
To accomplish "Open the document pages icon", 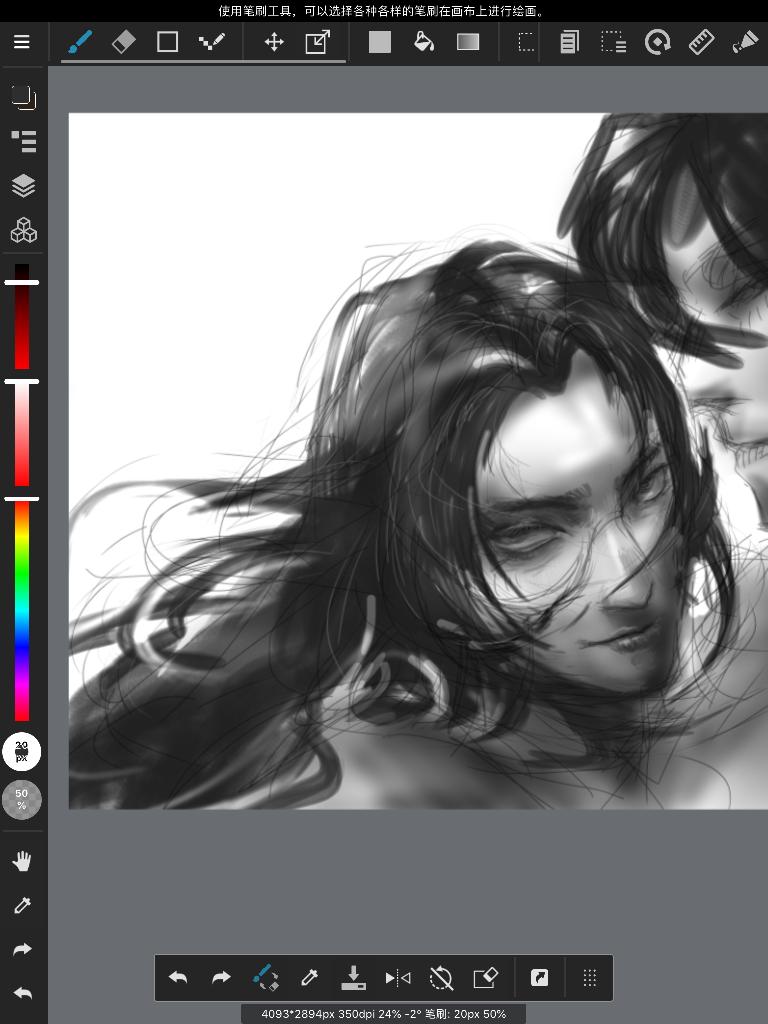I will click(569, 42).
